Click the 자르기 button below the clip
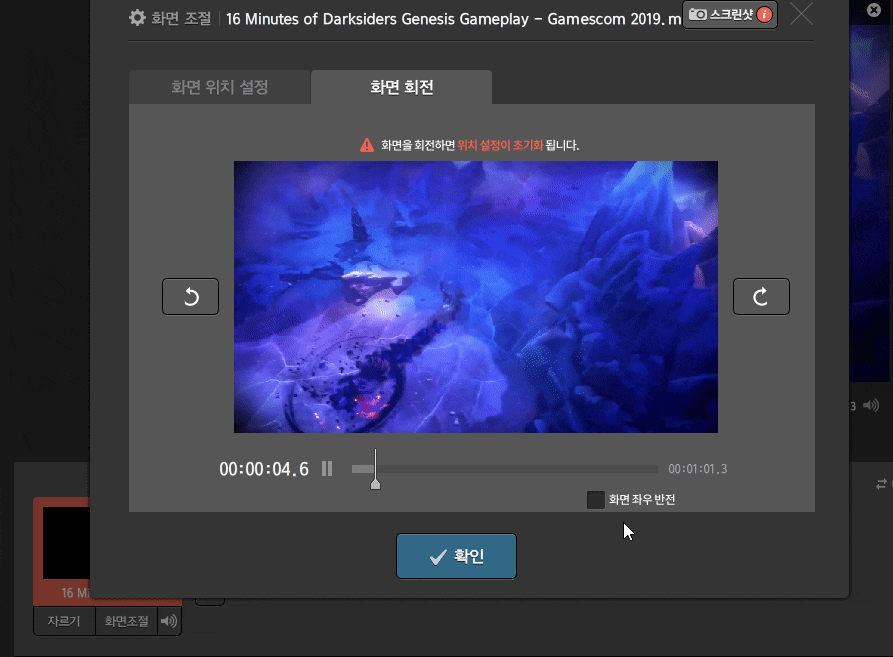 click(x=64, y=621)
